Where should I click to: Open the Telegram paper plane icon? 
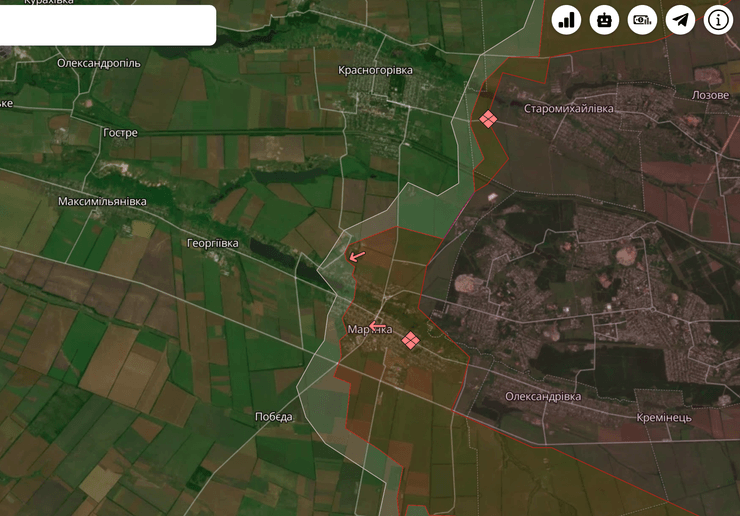point(681,19)
